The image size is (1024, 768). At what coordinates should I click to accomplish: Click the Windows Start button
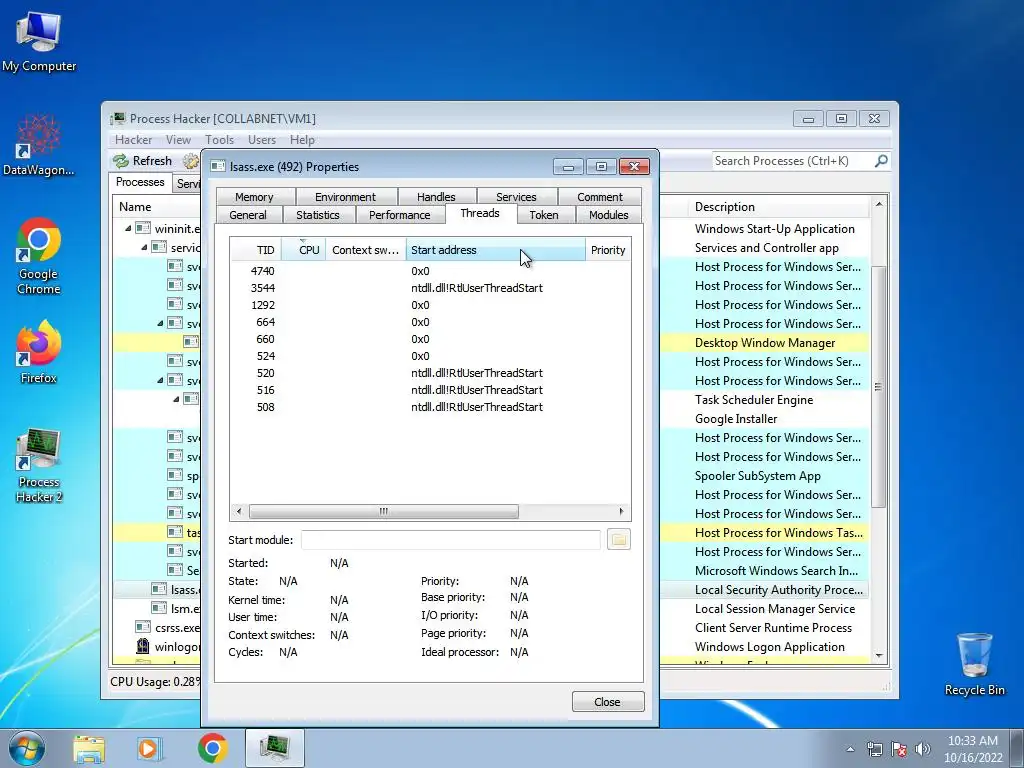pyautogui.click(x=27, y=748)
